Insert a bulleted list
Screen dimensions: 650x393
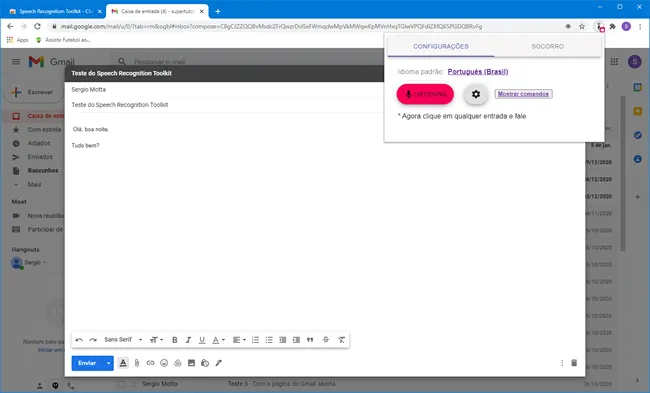click(269, 340)
